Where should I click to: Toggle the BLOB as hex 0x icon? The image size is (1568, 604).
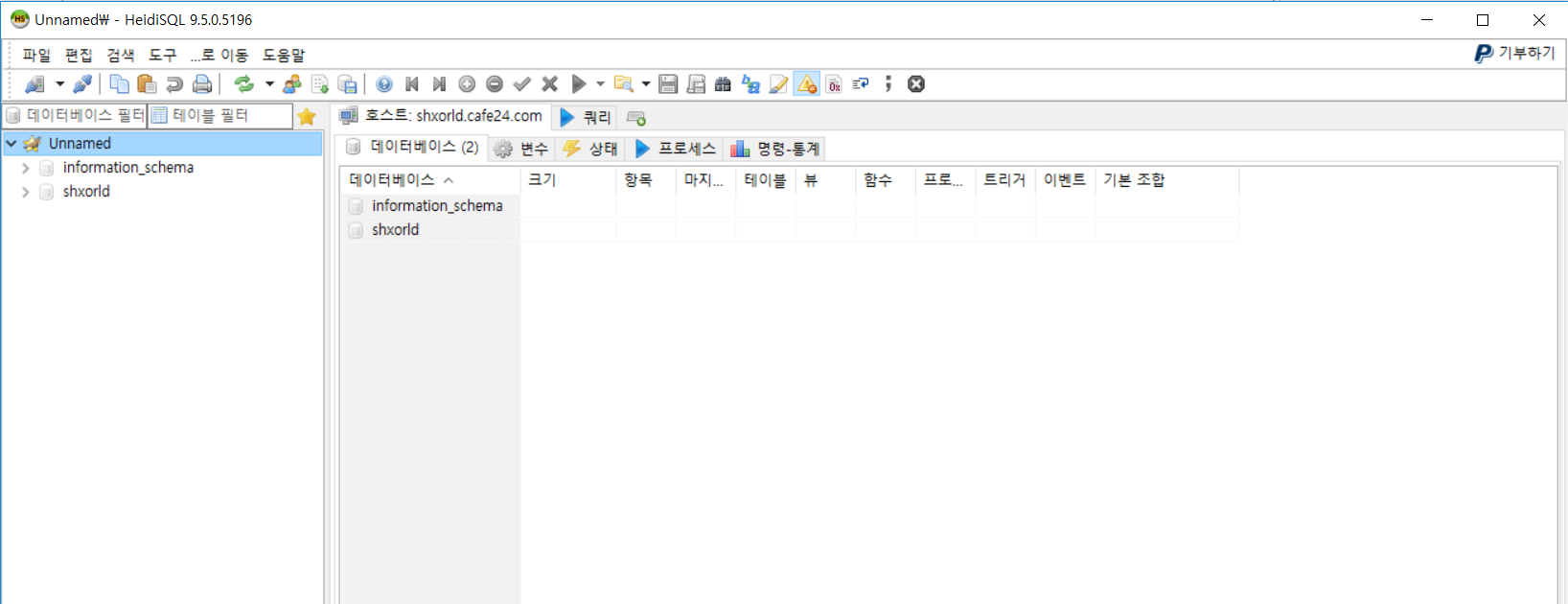(x=834, y=84)
